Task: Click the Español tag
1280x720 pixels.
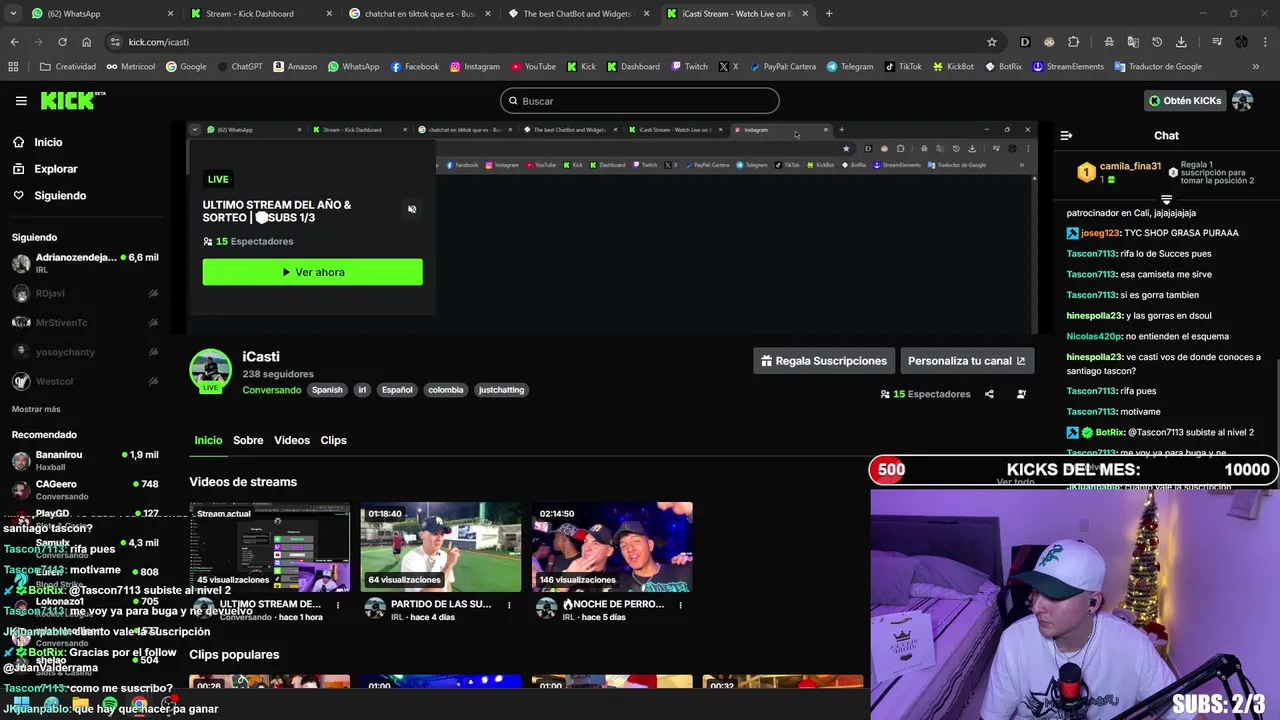Action: click(397, 390)
